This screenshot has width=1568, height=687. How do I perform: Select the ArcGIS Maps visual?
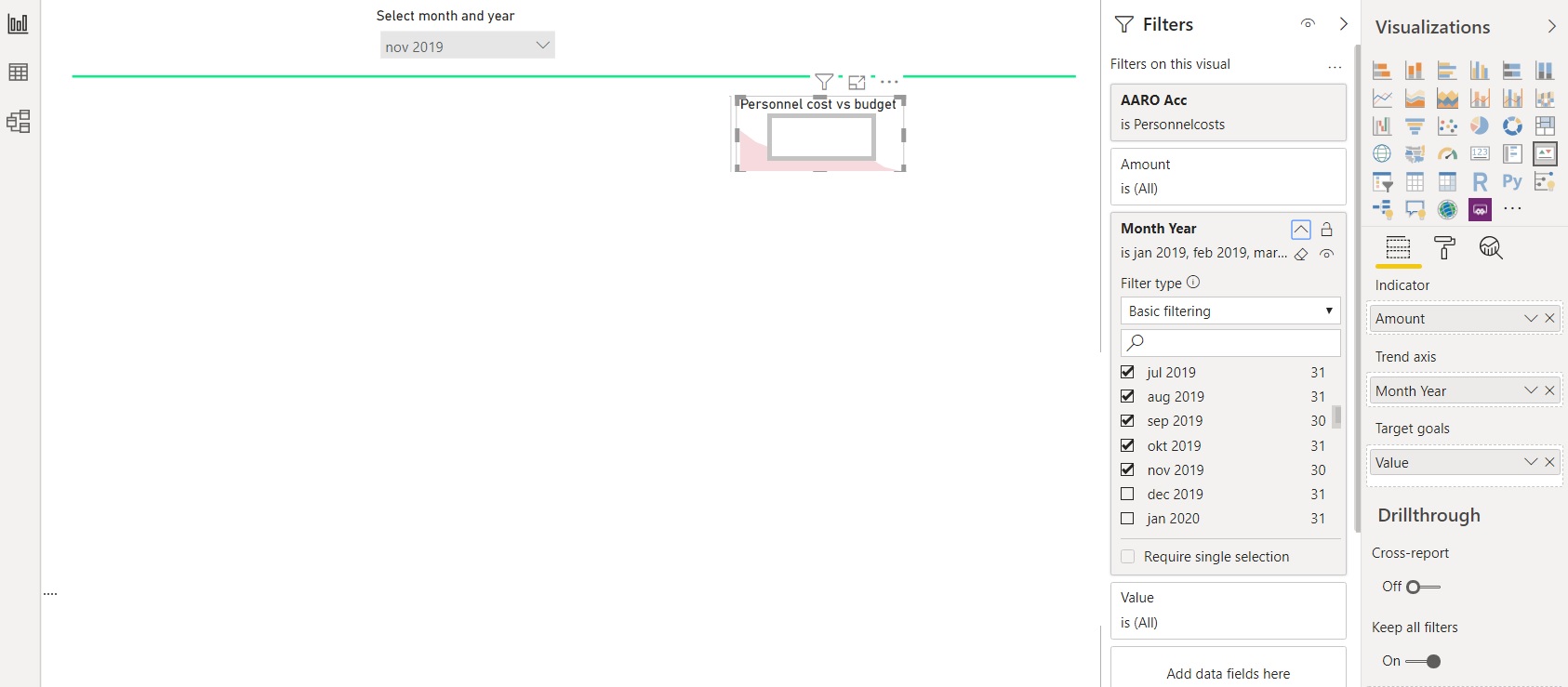pos(1447,209)
